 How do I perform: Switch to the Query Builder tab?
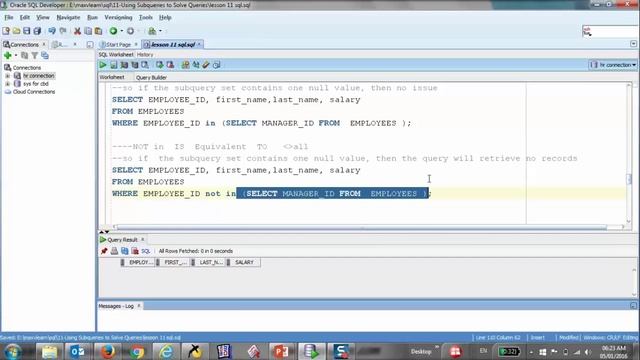click(151, 78)
